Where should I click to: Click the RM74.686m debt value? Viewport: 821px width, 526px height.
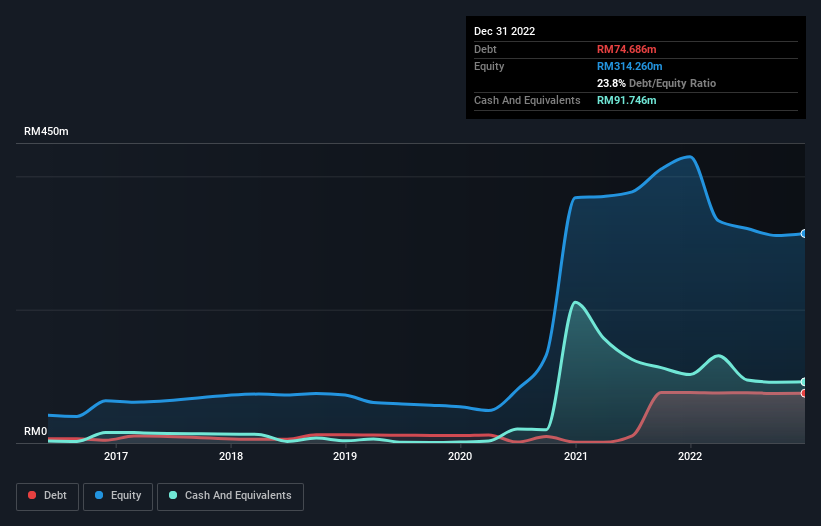click(626, 49)
